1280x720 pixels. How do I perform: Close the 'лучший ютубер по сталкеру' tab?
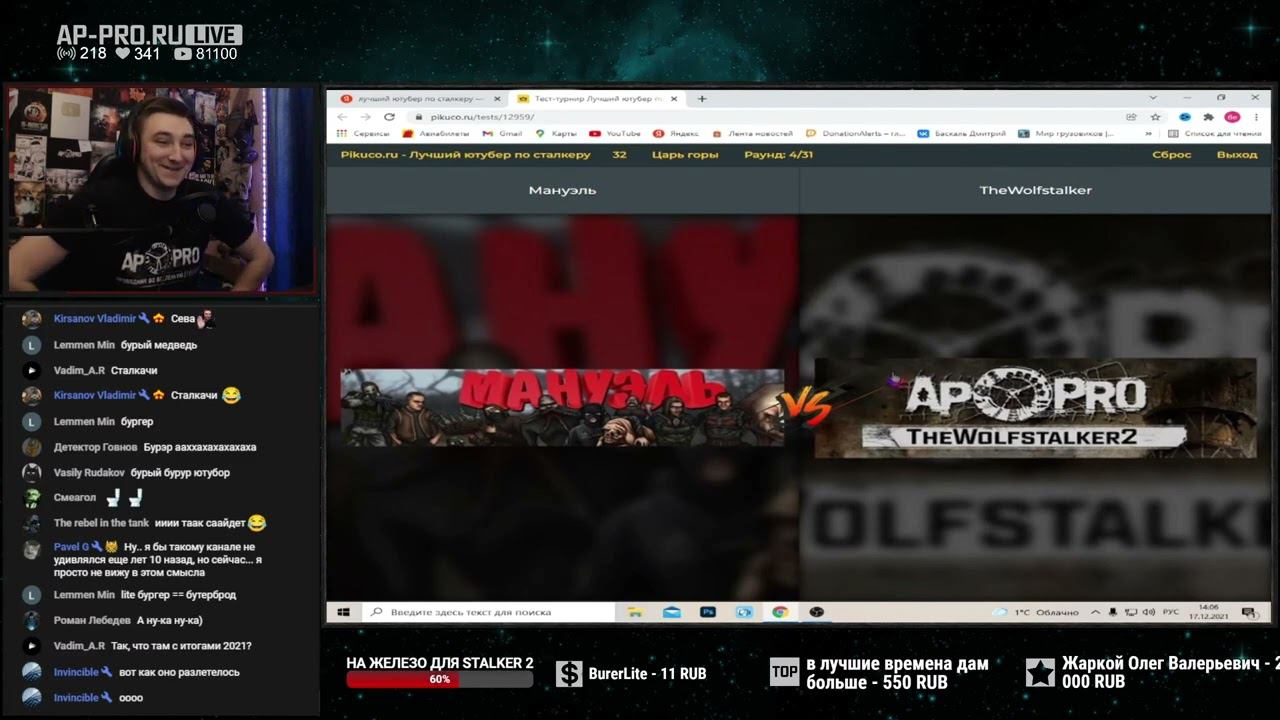(497, 99)
